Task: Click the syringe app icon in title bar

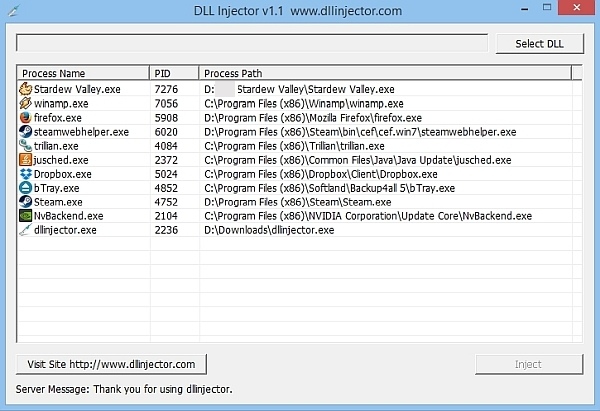Action: pyautogui.click(x=13, y=11)
